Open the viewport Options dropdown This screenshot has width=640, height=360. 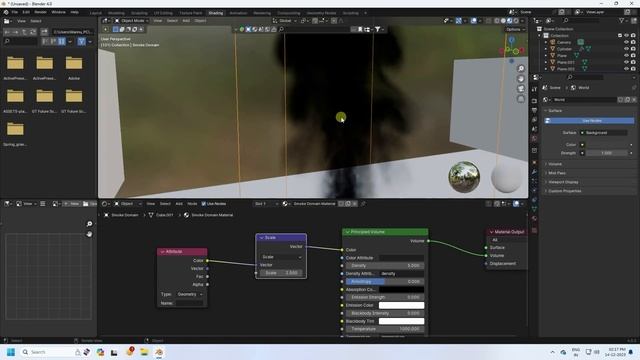[515, 29]
